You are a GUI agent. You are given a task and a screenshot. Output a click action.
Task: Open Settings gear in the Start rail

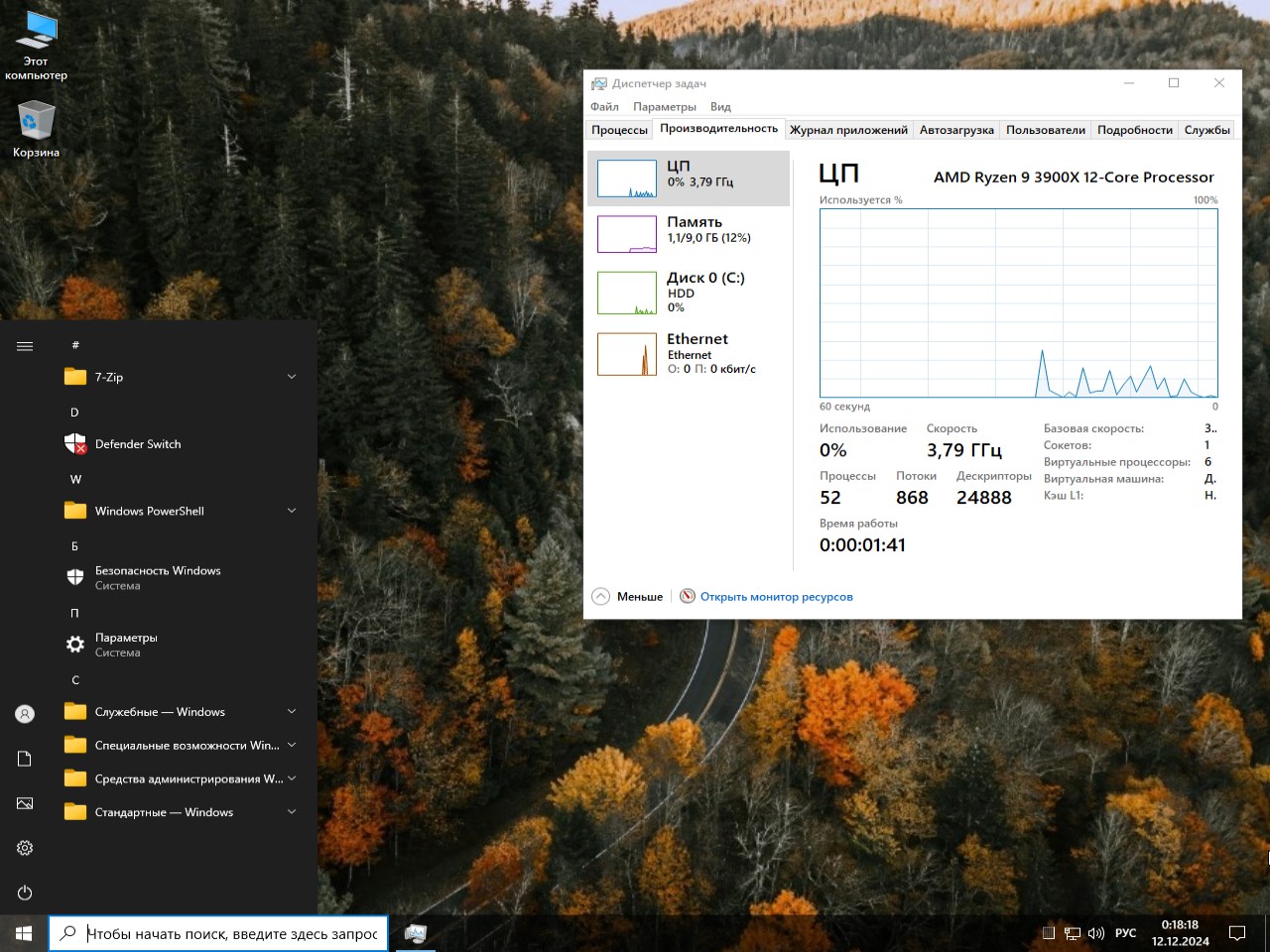(x=25, y=848)
